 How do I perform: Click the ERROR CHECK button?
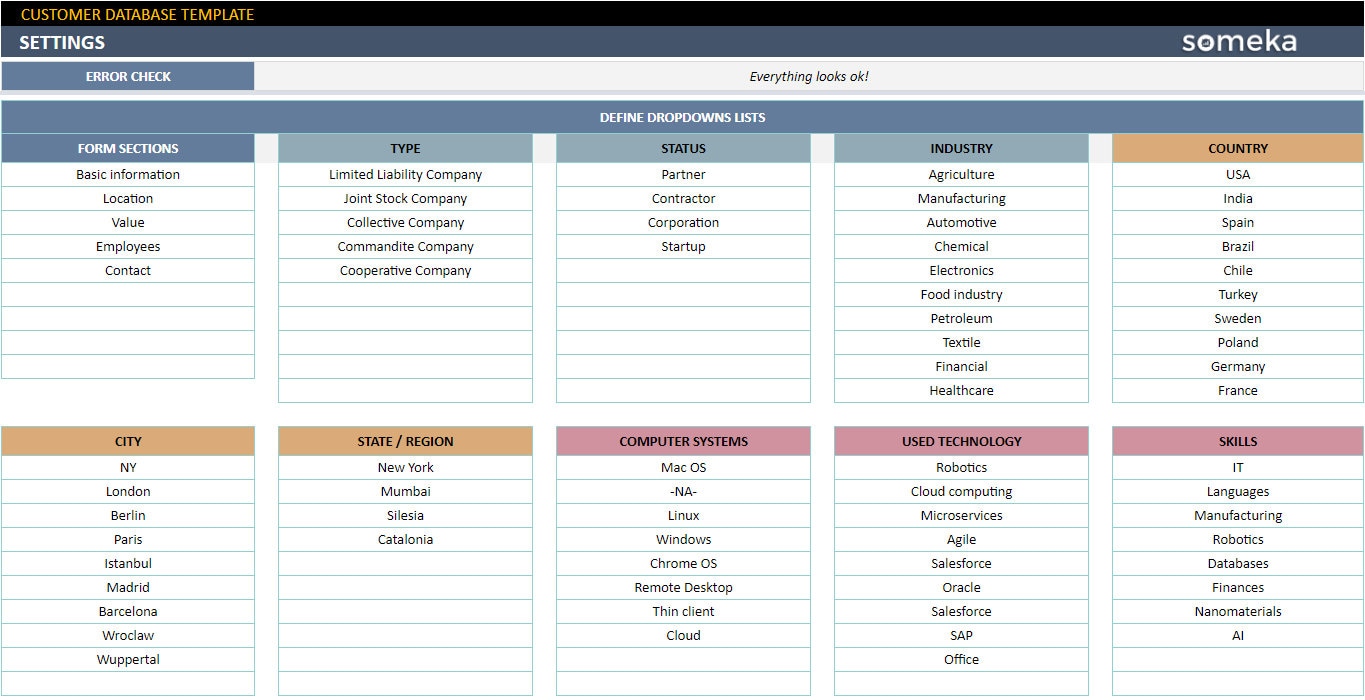128,76
